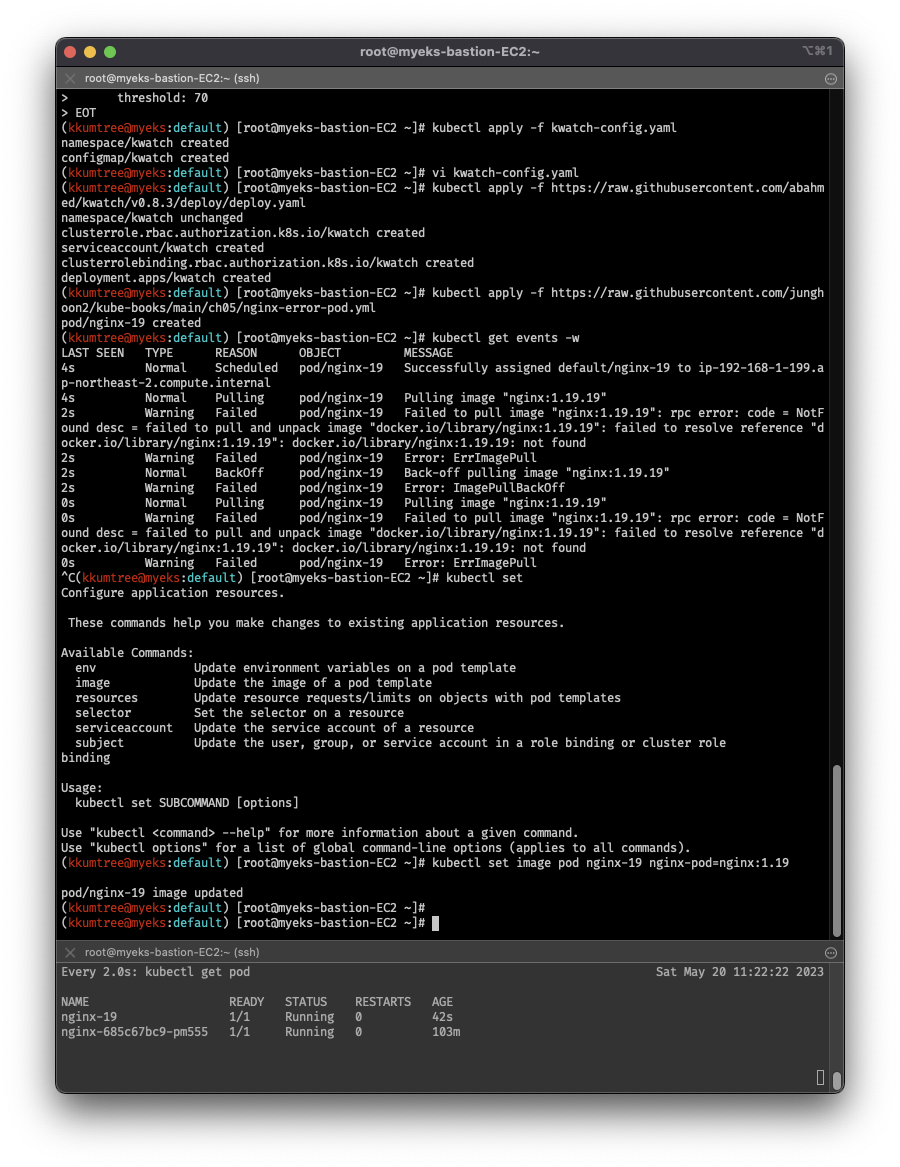
Task: Click the 'selector' subcommand line
Action: (239, 712)
